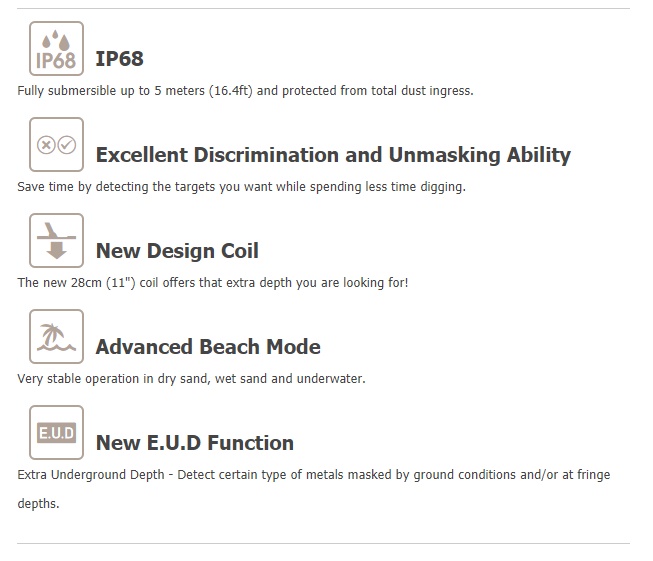Click the Fully submersible up to 5 meters text

pyautogui.click(x=245, y=91)
